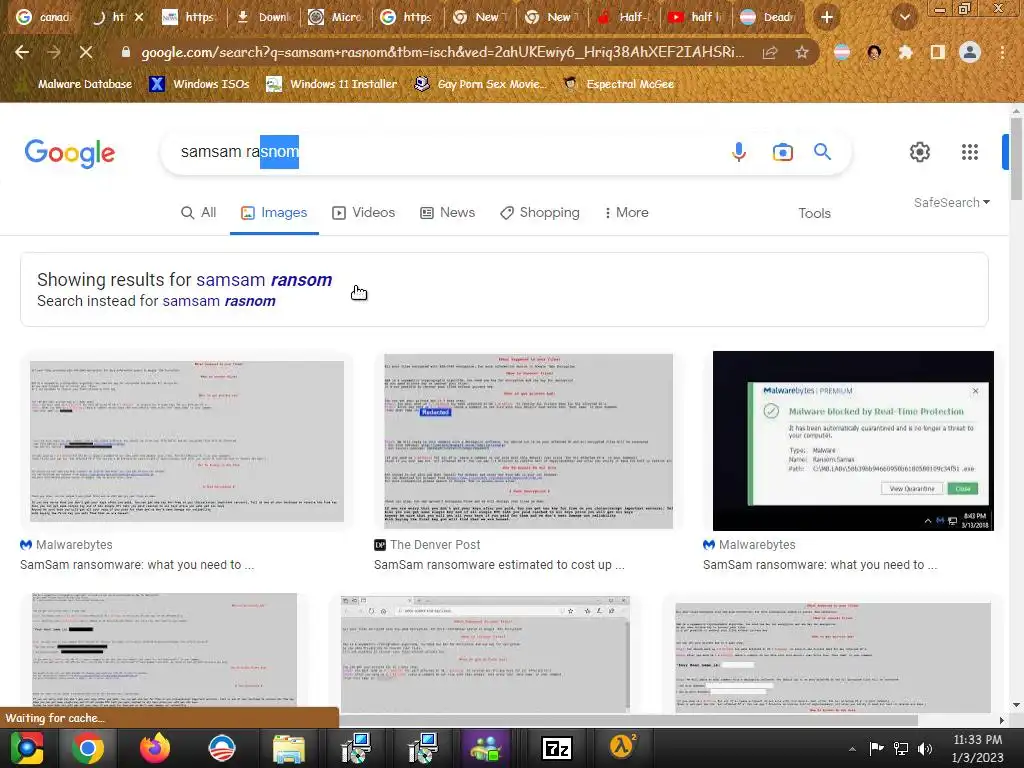1024x768 pixels.
Task: Switch to the News results tab
Action: coord(447,213)
